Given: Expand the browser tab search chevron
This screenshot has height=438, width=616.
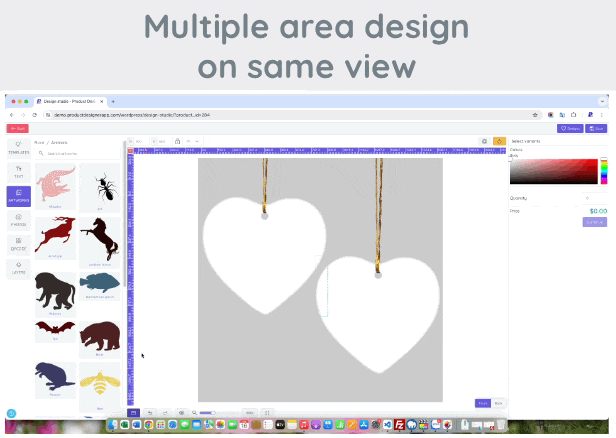Looking at the screenshot, I should 602,101.
